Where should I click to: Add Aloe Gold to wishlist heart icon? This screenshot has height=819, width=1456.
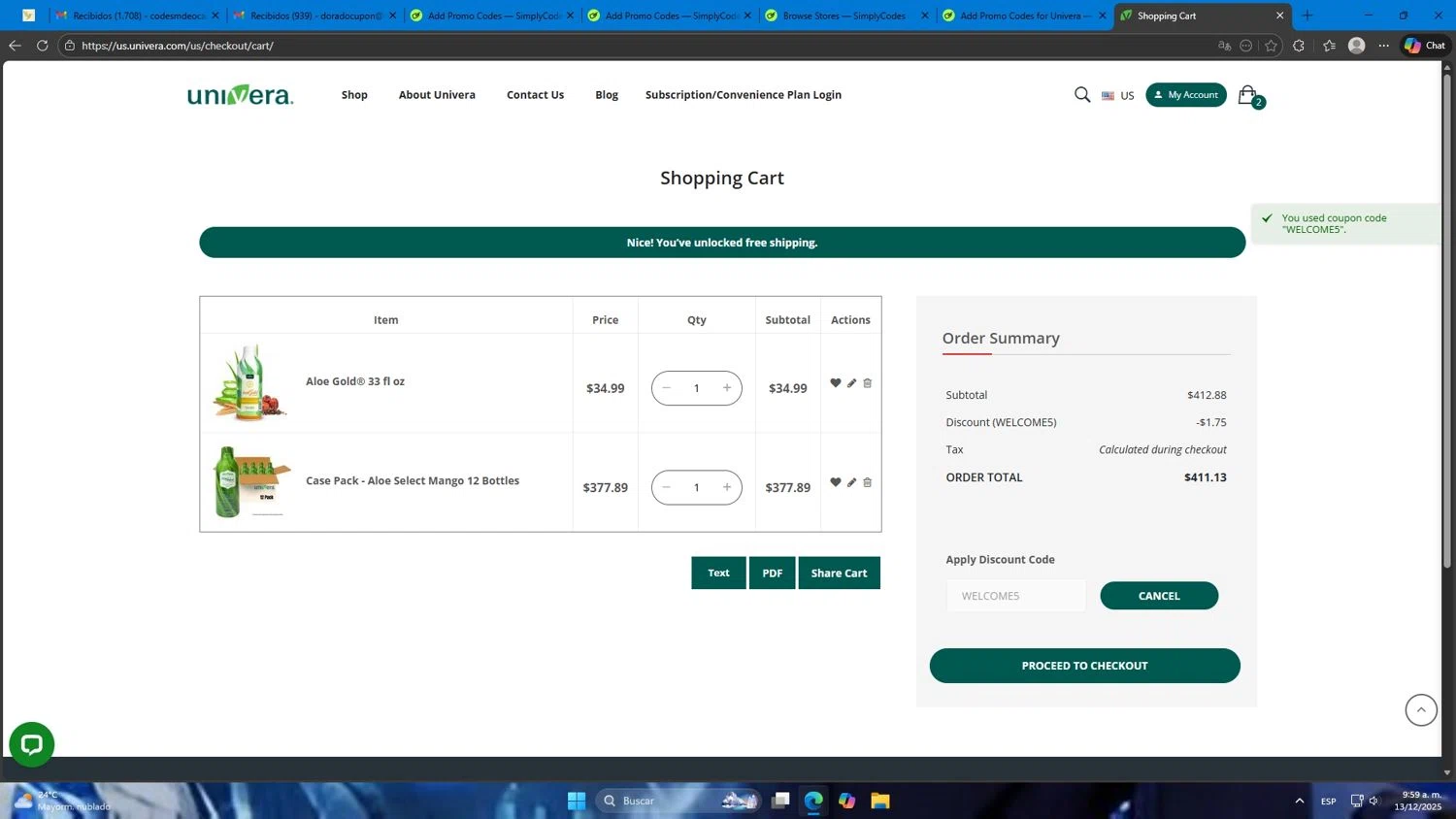(835, 383)
